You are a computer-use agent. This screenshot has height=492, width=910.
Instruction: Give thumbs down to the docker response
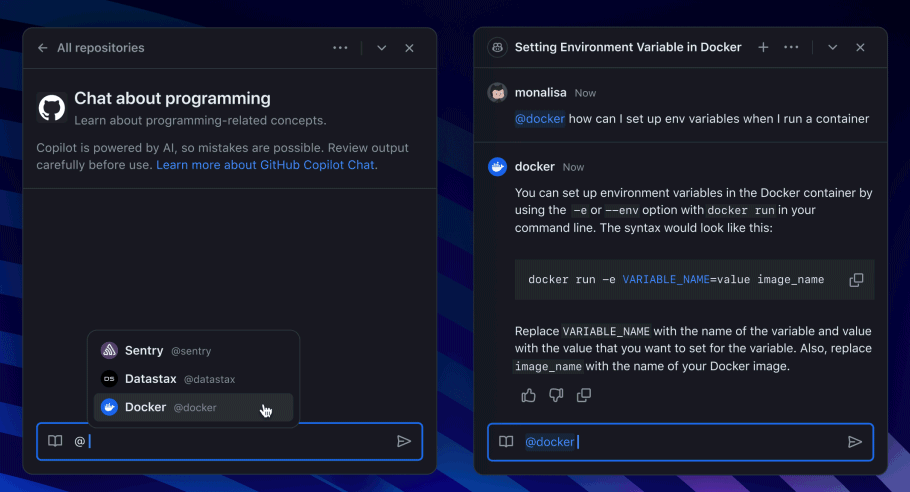[556, 395]
